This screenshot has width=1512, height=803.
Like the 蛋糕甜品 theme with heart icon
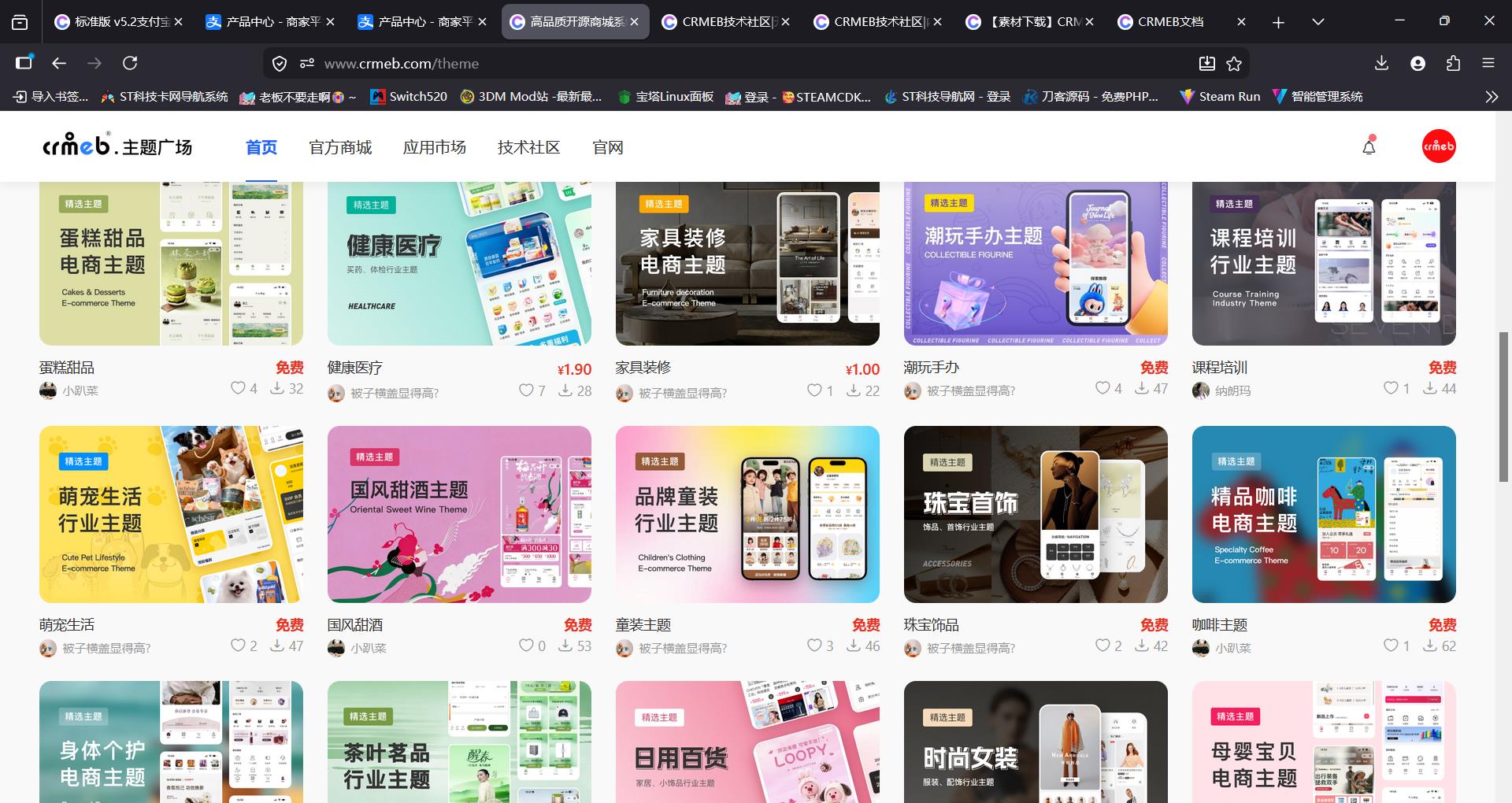238,388
